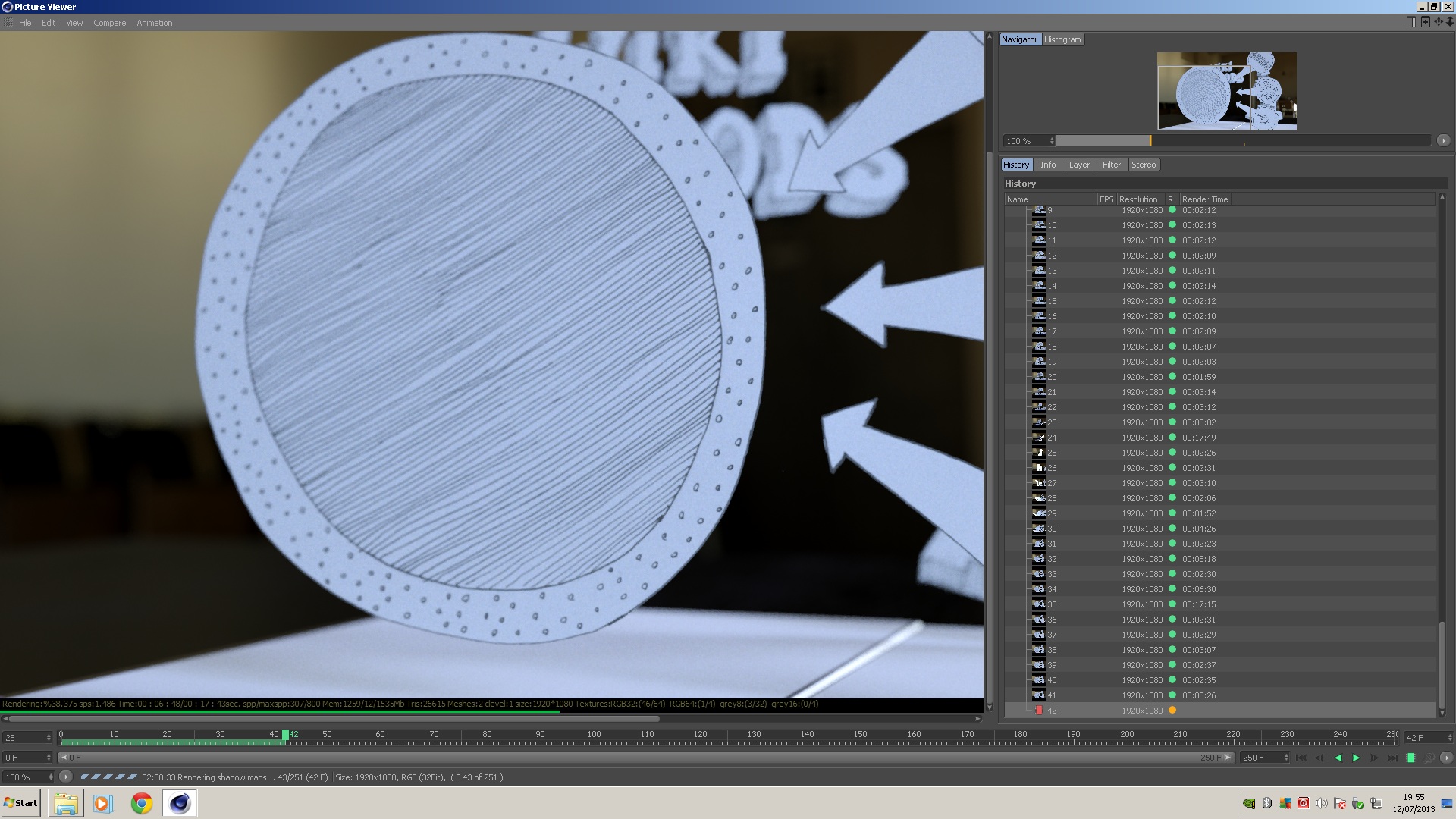The image size is (1456, 819).
Task: Click the play backward green arrow
Action: click(1338, 758)
